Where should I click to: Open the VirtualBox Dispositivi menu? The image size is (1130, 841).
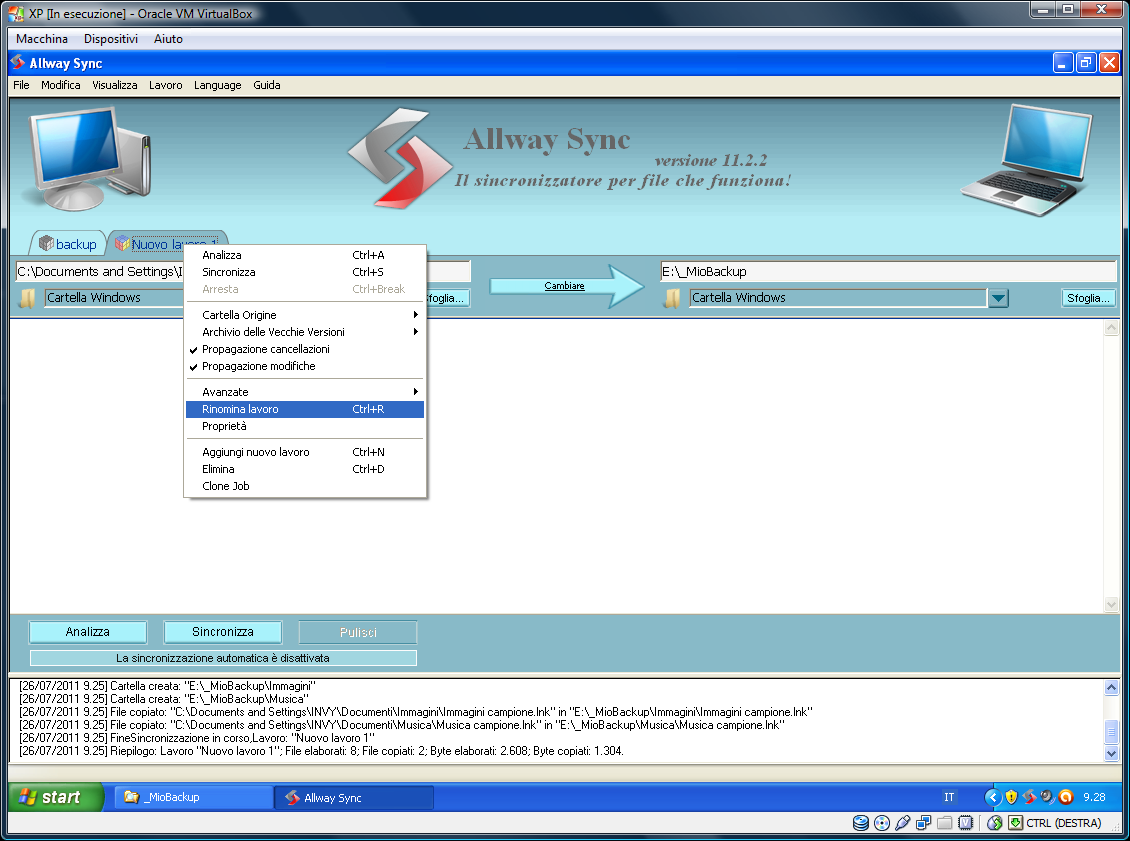[x=111, y=39]
